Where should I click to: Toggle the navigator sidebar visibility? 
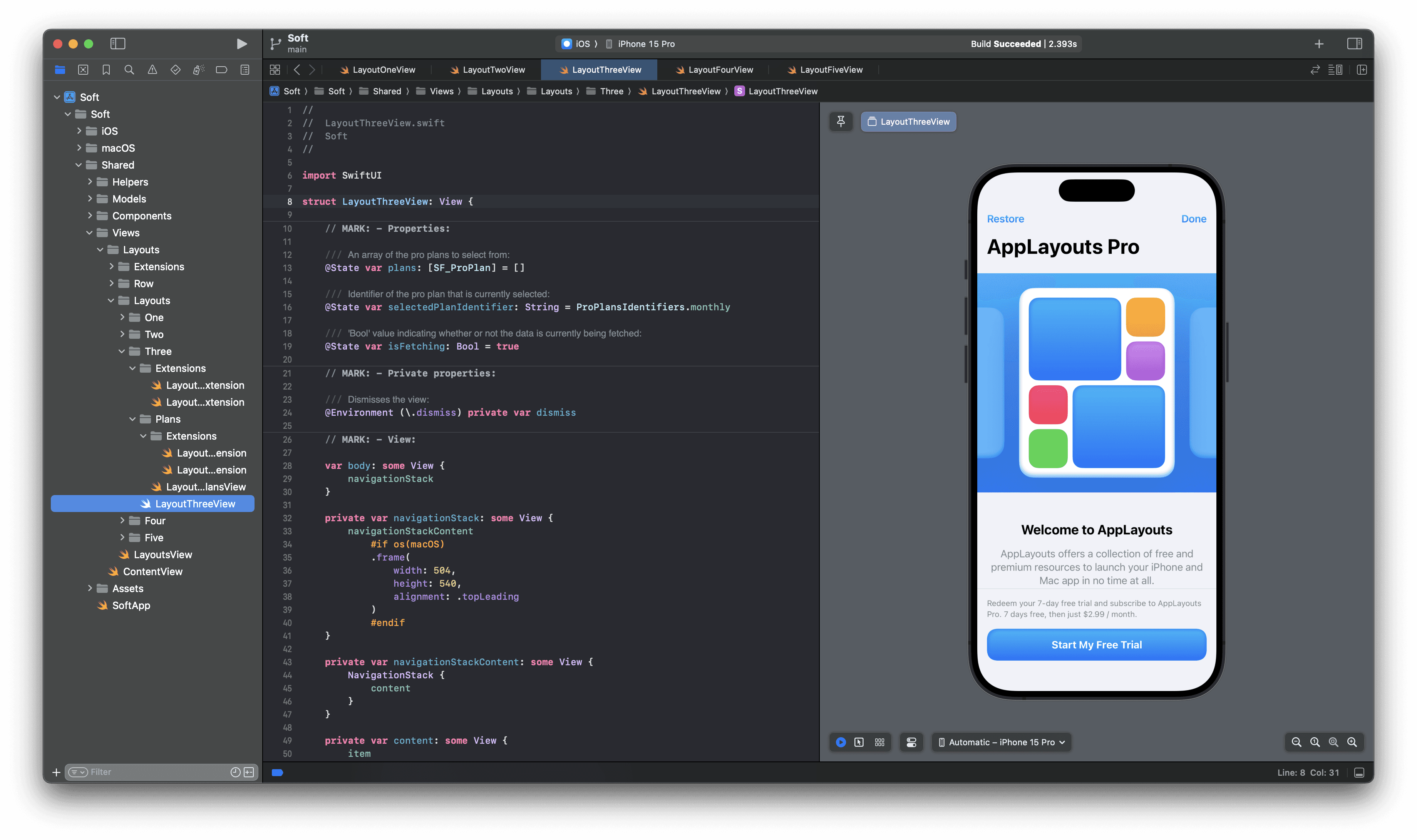click(x=118, y=44)
